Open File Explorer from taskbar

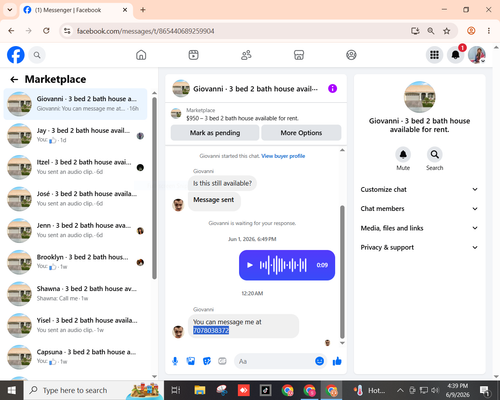200,390
